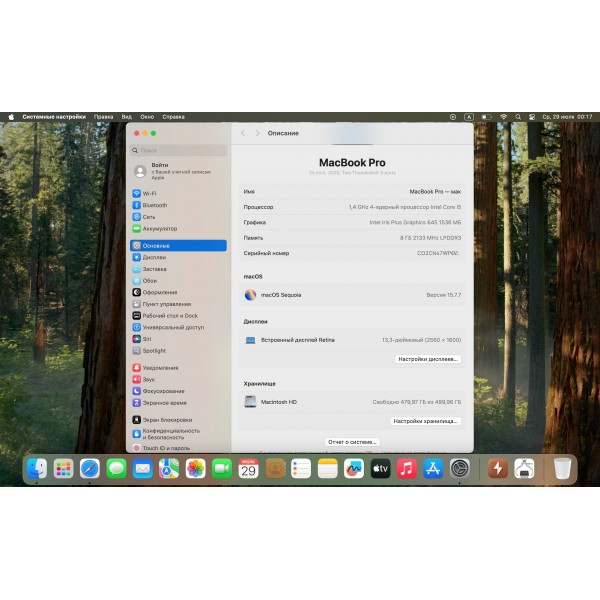600x600 pixels.
Task: Open Заставка screensaver settings
Action: point(178,269)
